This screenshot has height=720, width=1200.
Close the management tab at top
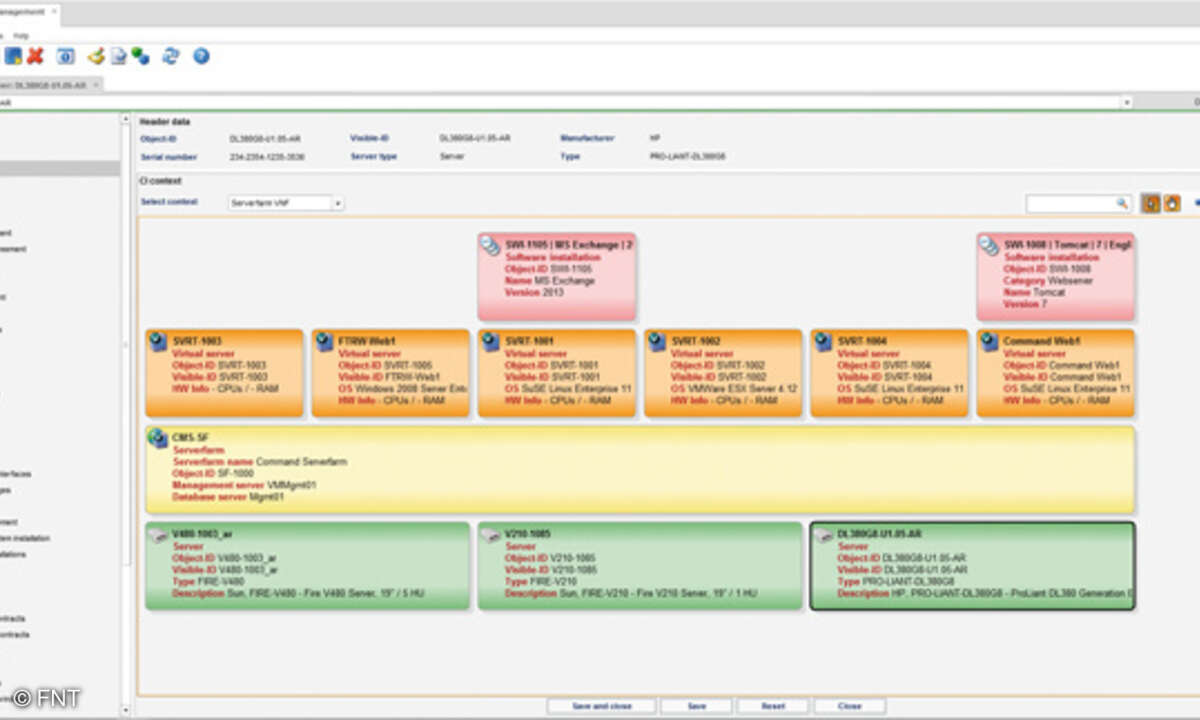click(53, 13)
